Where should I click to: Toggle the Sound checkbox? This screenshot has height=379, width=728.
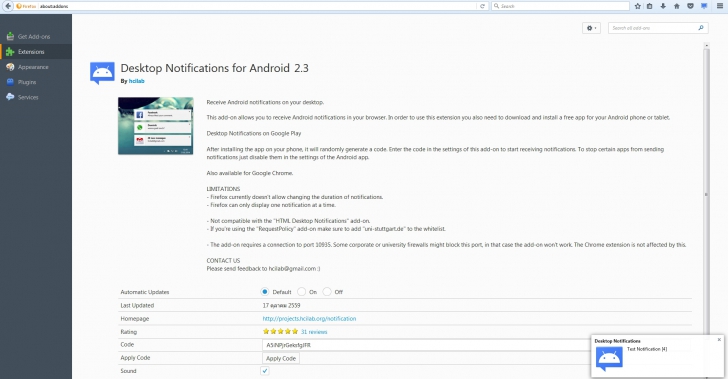(x=265, y=371)
